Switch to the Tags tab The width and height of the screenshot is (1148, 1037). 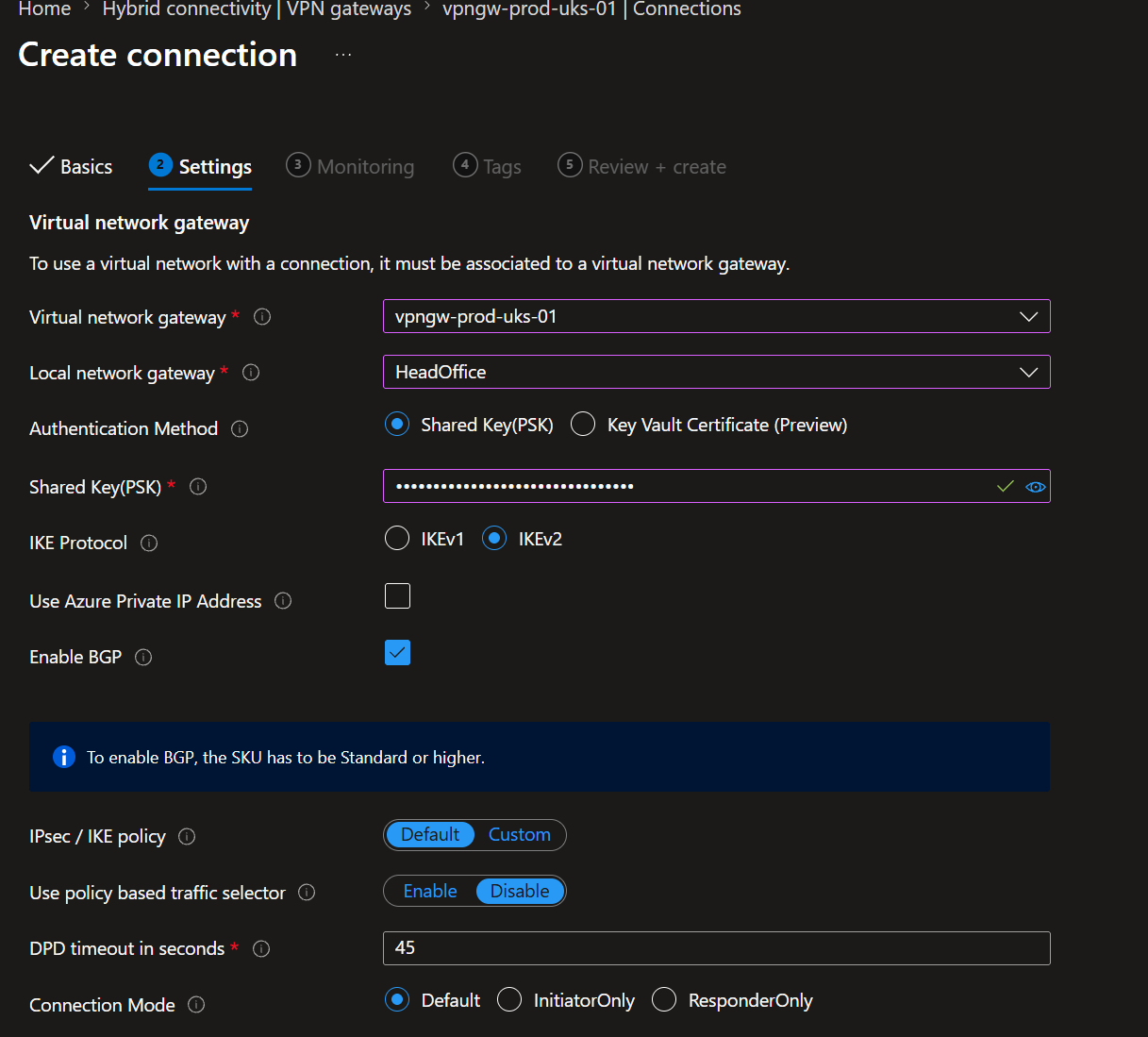tap(487, 167)
